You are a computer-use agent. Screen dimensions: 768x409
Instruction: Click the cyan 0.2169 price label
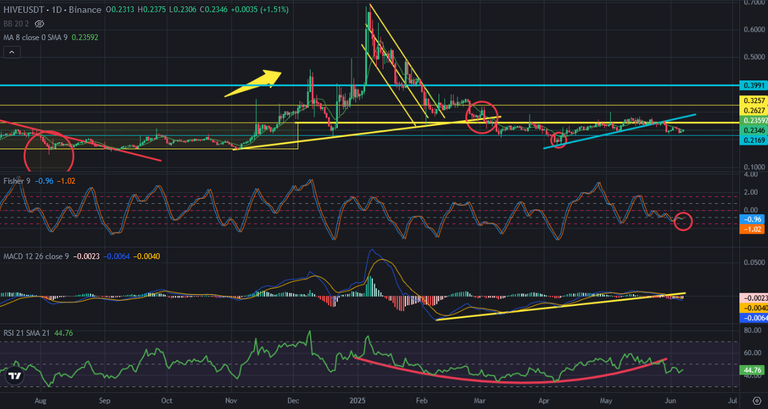point(752,140)
